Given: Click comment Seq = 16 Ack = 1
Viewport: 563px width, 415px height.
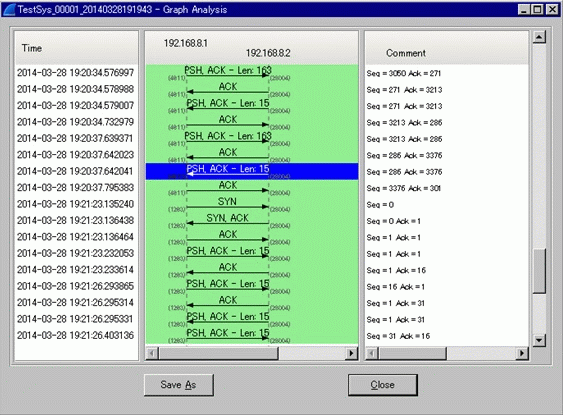Looking at the screenshot, I should click(x=396, y=287).
